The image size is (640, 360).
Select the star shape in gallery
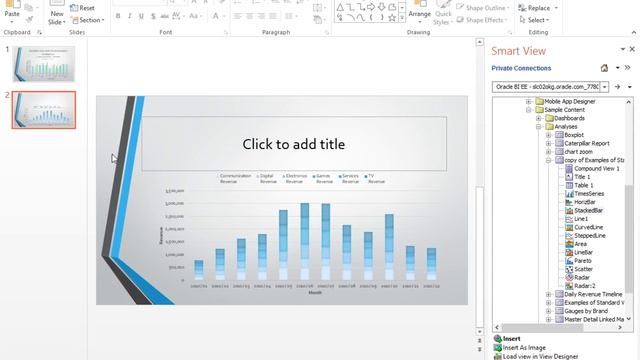[x=392, y=18]
